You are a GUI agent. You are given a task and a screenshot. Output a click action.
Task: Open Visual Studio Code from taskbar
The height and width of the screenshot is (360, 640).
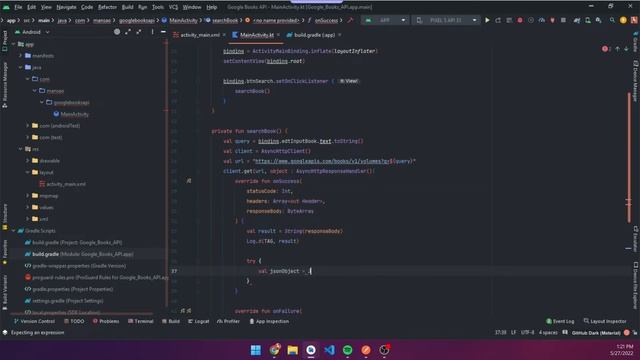coord(329,350)
